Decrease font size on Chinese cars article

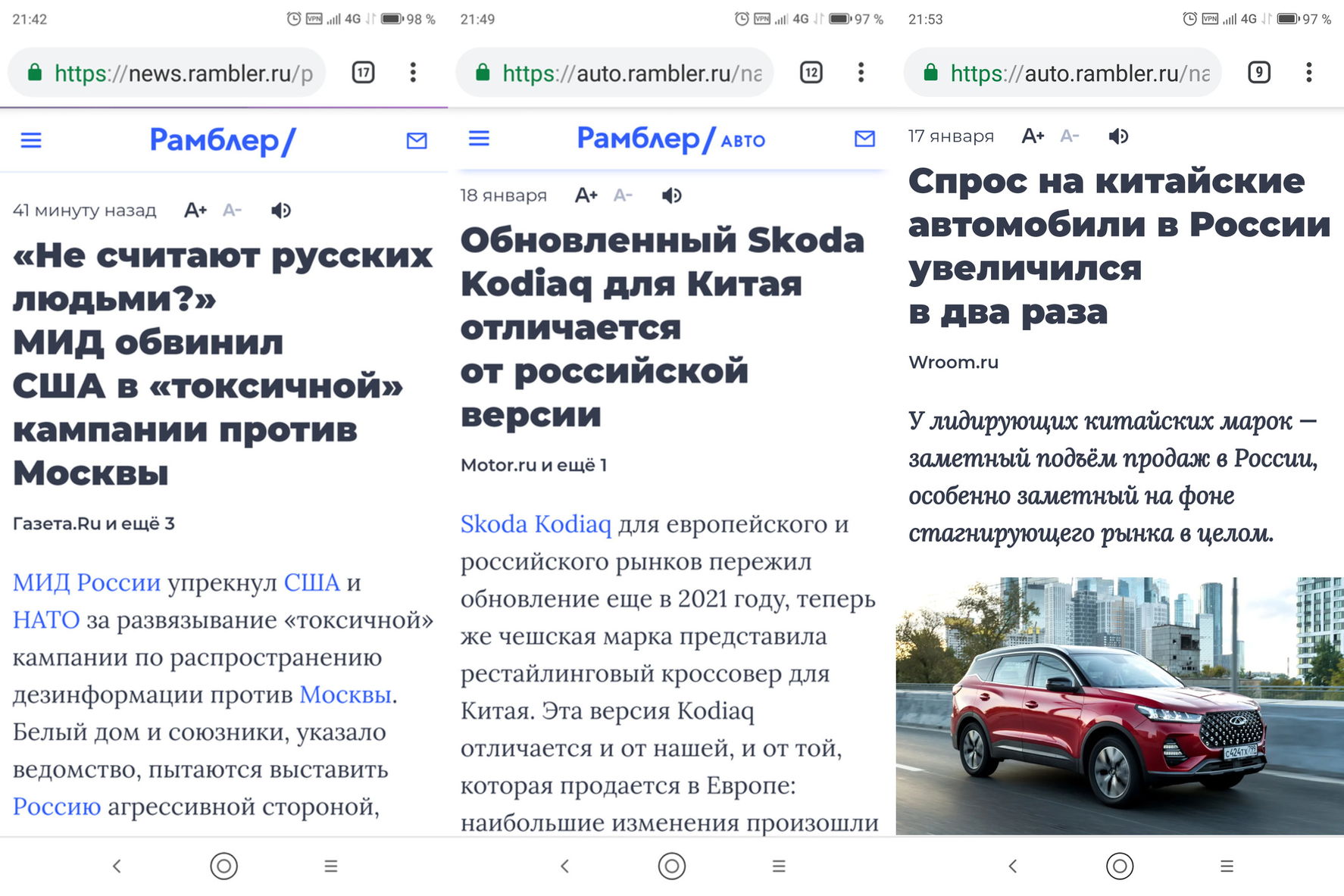coord(1070,136)
